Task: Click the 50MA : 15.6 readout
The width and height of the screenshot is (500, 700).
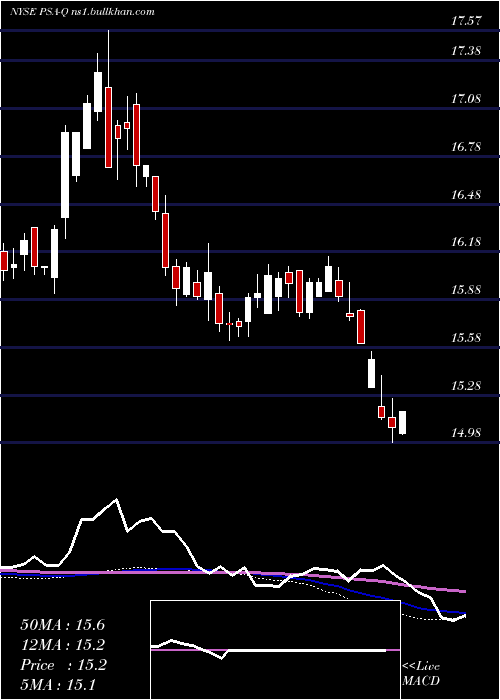Action: [62, 625]
